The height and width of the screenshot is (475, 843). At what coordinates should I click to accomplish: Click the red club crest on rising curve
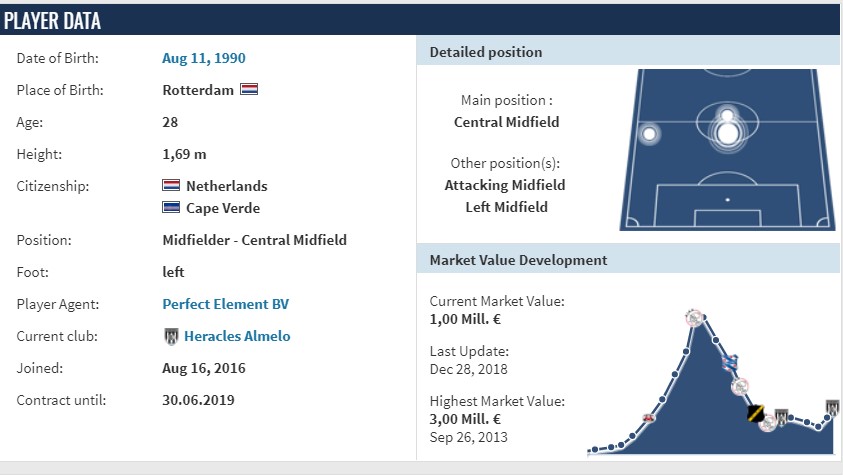649,418
